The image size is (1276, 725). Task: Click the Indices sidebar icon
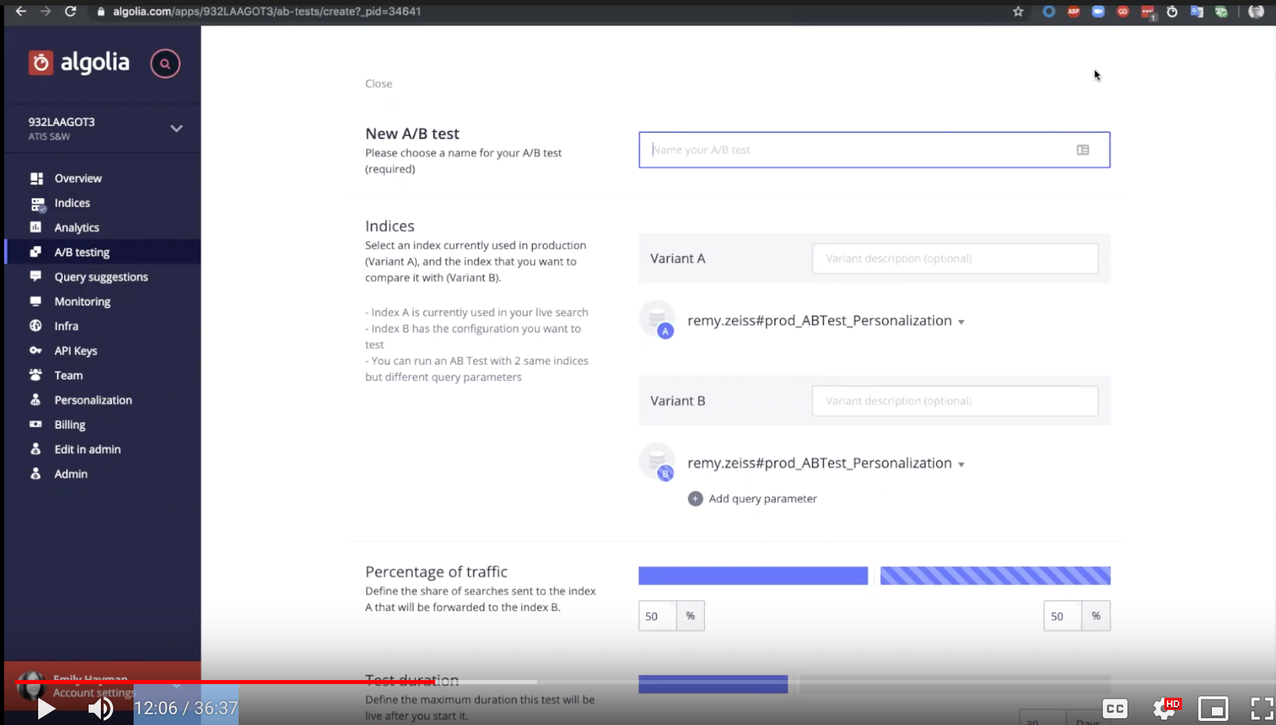click(x=37, y=203)
